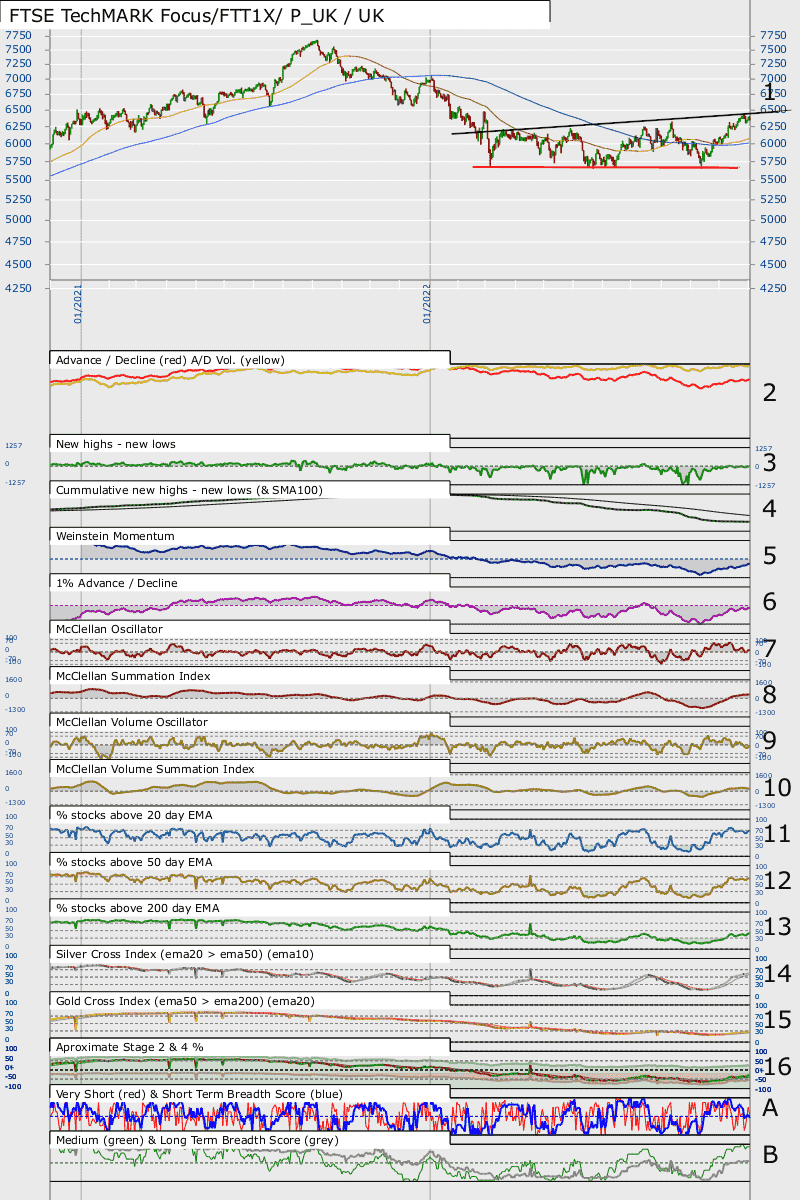Viewport: 800px width, 1200px height.
Task: Click panel letter A beside short term breadth
Action: coord(770,1108)
